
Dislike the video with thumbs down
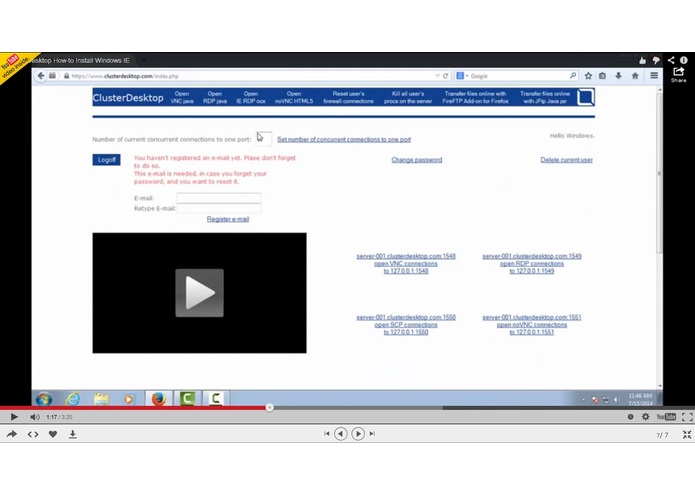coord(656,60)
